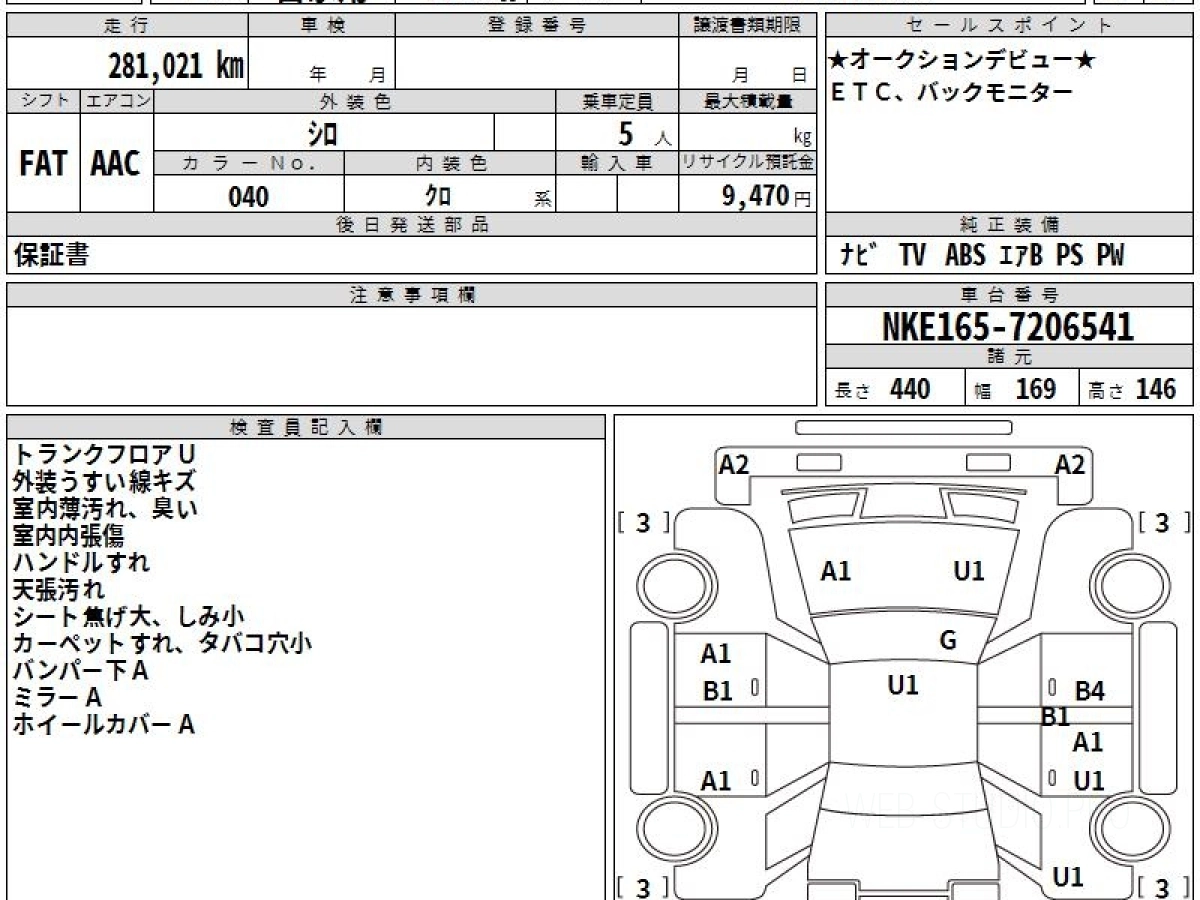Click the 281,021 km mileage value
This screenshot has height=900, width=1200.
pos(175,66)
